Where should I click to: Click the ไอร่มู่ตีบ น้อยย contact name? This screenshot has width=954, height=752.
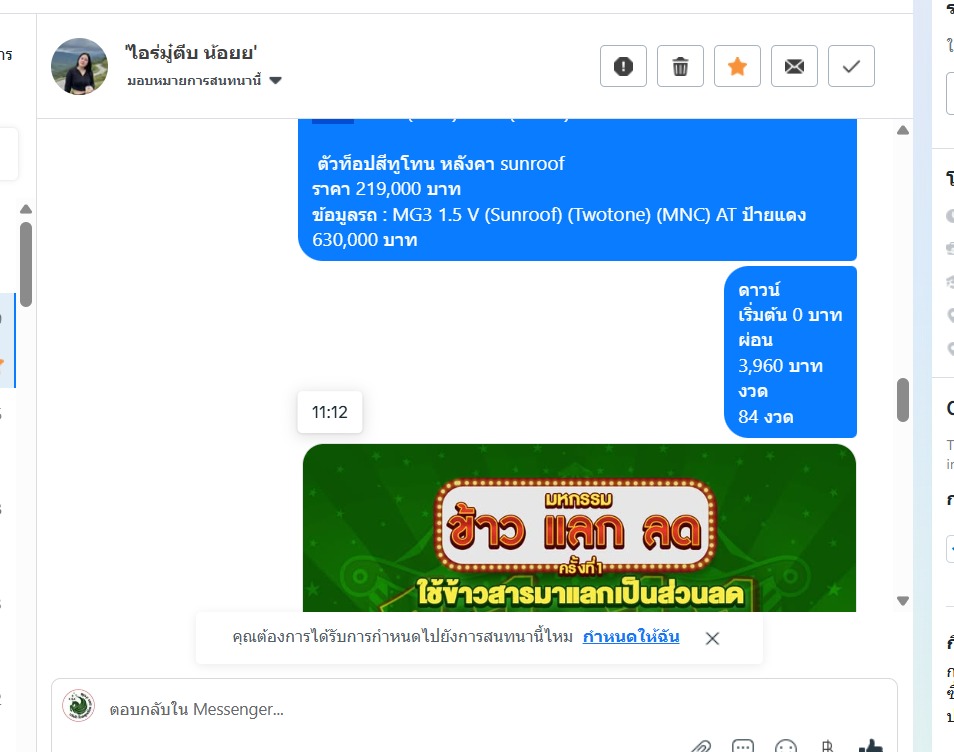point(191,53)
